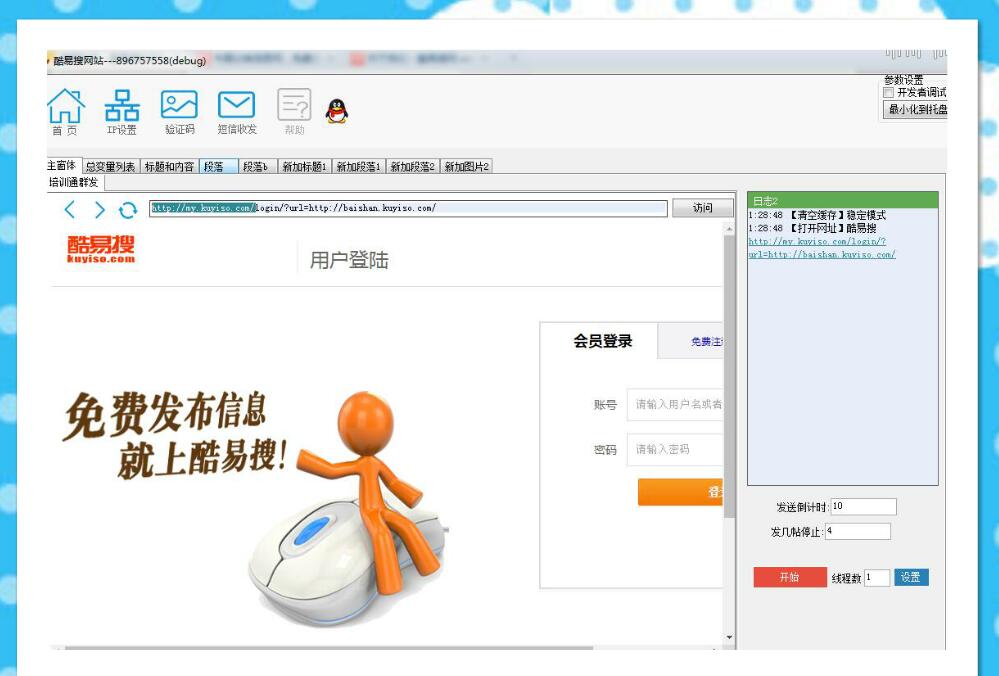Viewport: 999px width, 676px height.
Task: Click the browser vertical scrollbar
Action: [x=729, y=376]
